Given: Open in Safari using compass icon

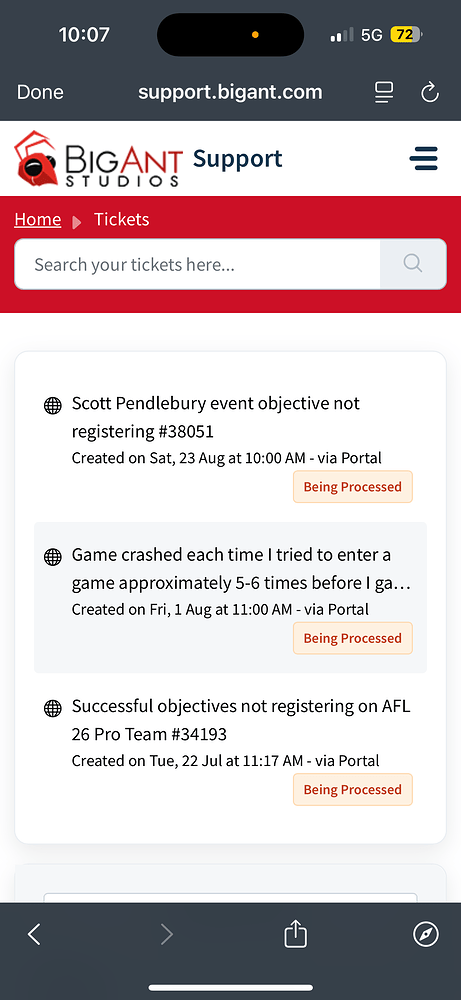Looking at the screenshot, I should (x=426, y=935).
